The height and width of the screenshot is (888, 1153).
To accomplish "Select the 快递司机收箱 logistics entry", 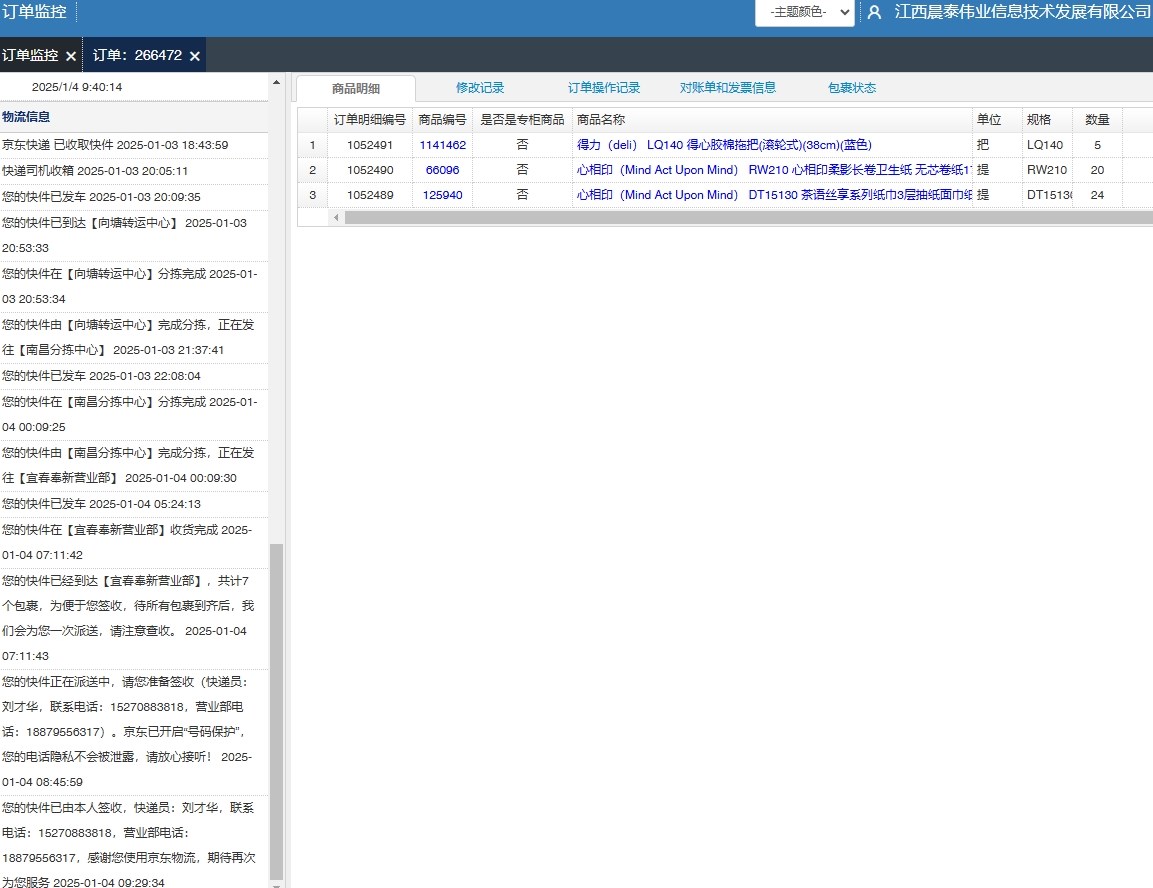I will click(134, 171).
